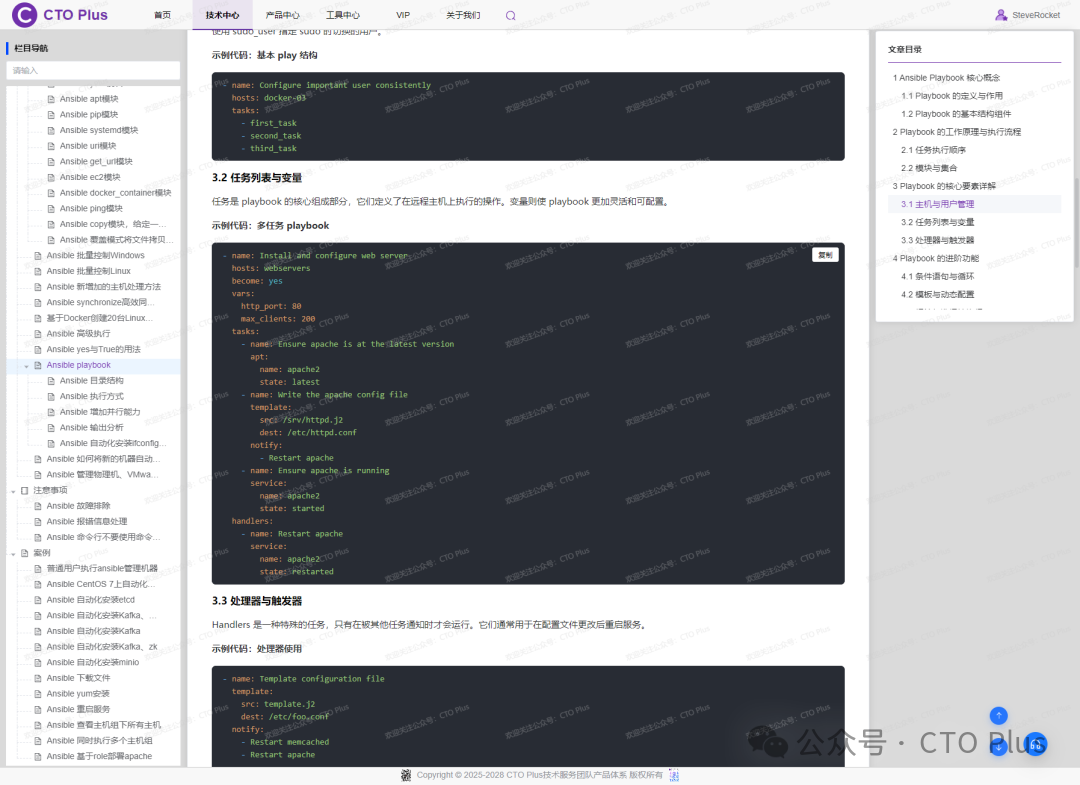Click the 复制 button on the code block
This screenshot has width=1080, height=785.
pos(823,255)
